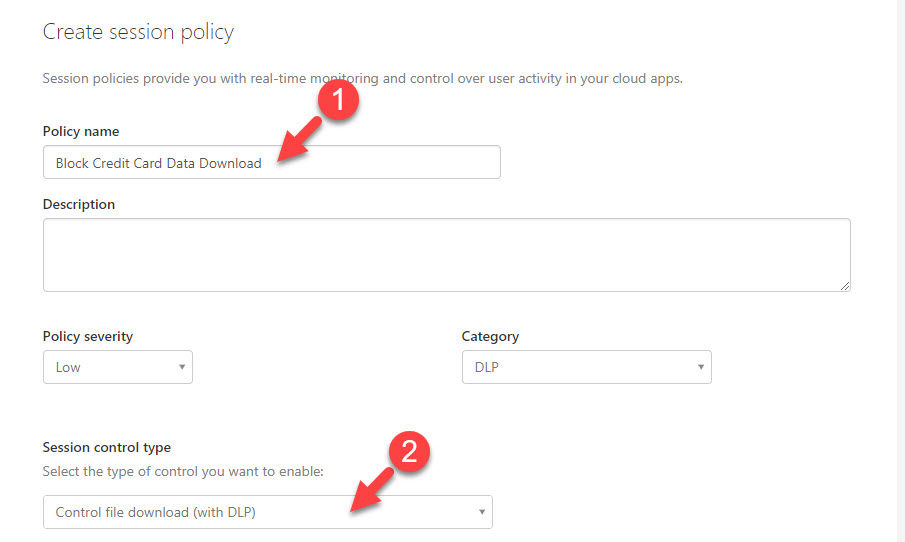Click the Description box resize handle
The width and height of the screenshot is (905, 542).
tap(844, 286)
